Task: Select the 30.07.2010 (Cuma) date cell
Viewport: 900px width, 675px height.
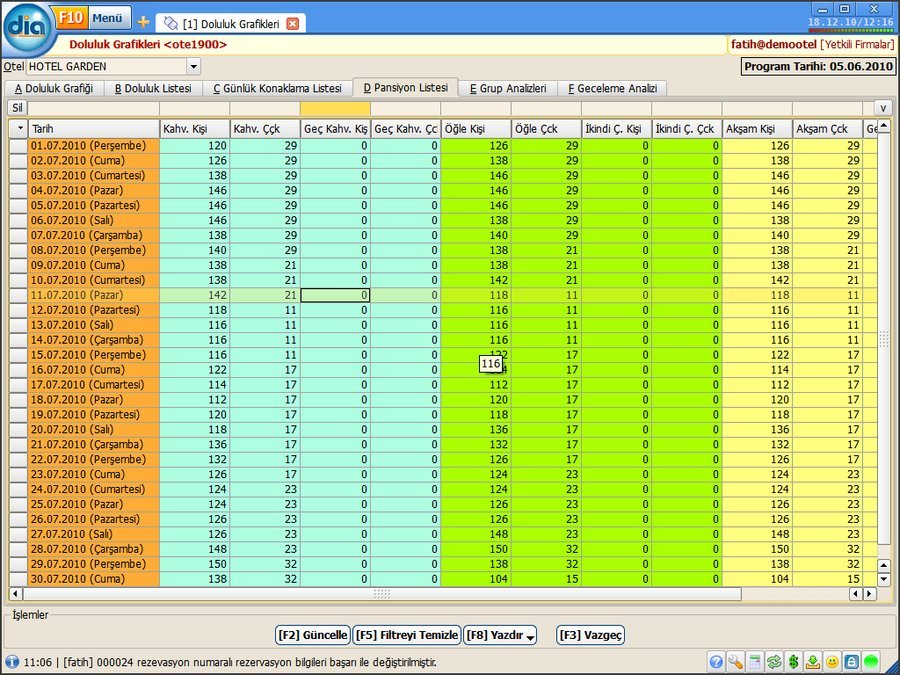Action: (94, 579)
